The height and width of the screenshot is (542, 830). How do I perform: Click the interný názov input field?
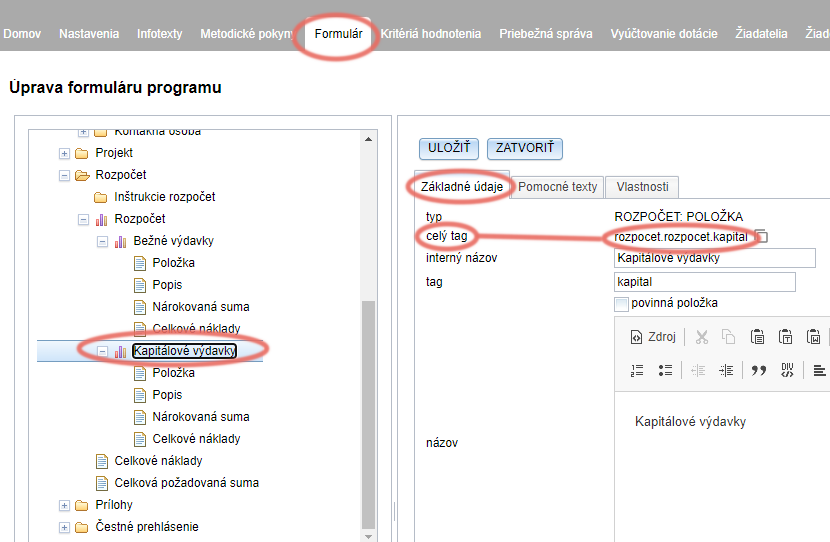coord(715,258)
